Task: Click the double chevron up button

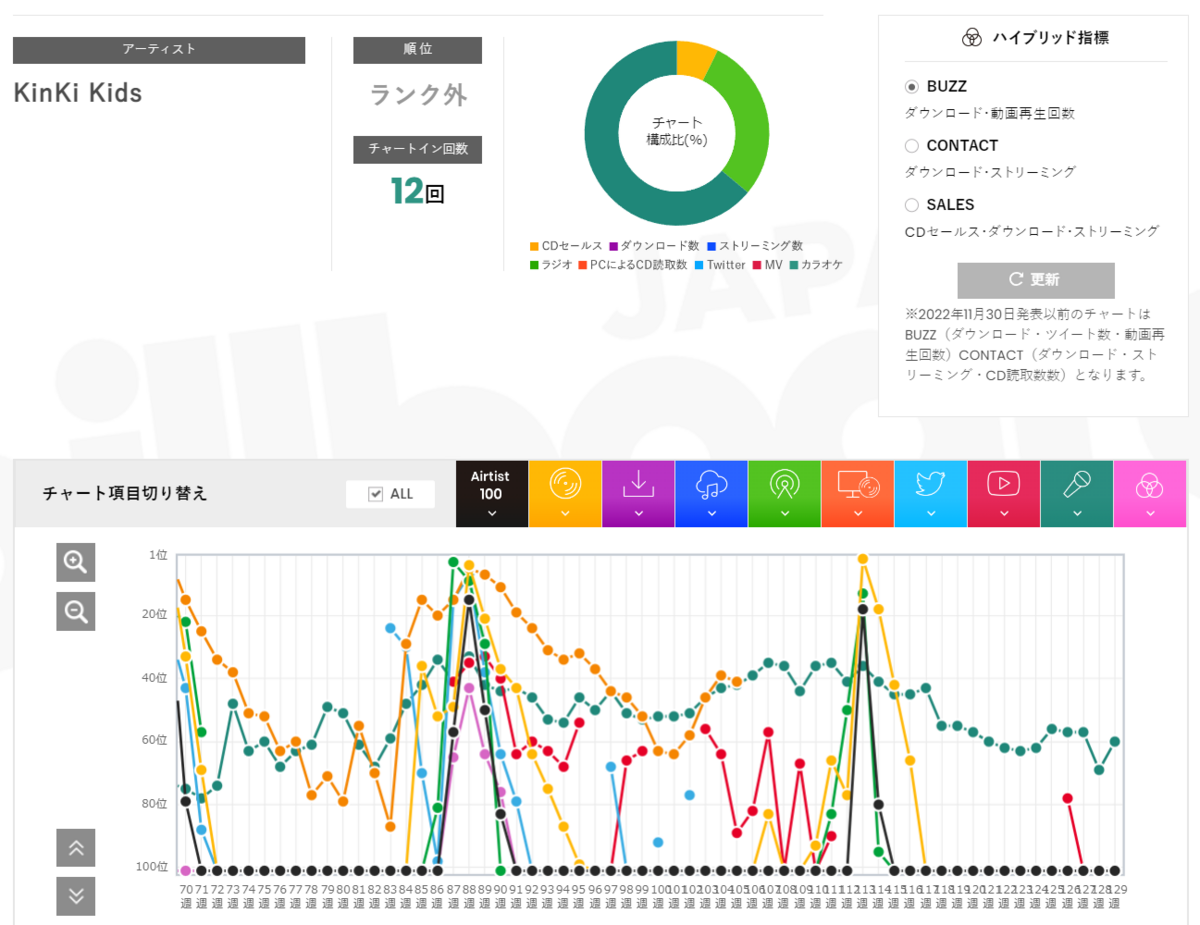Action: pyautogui.click(x=76, y=847)
